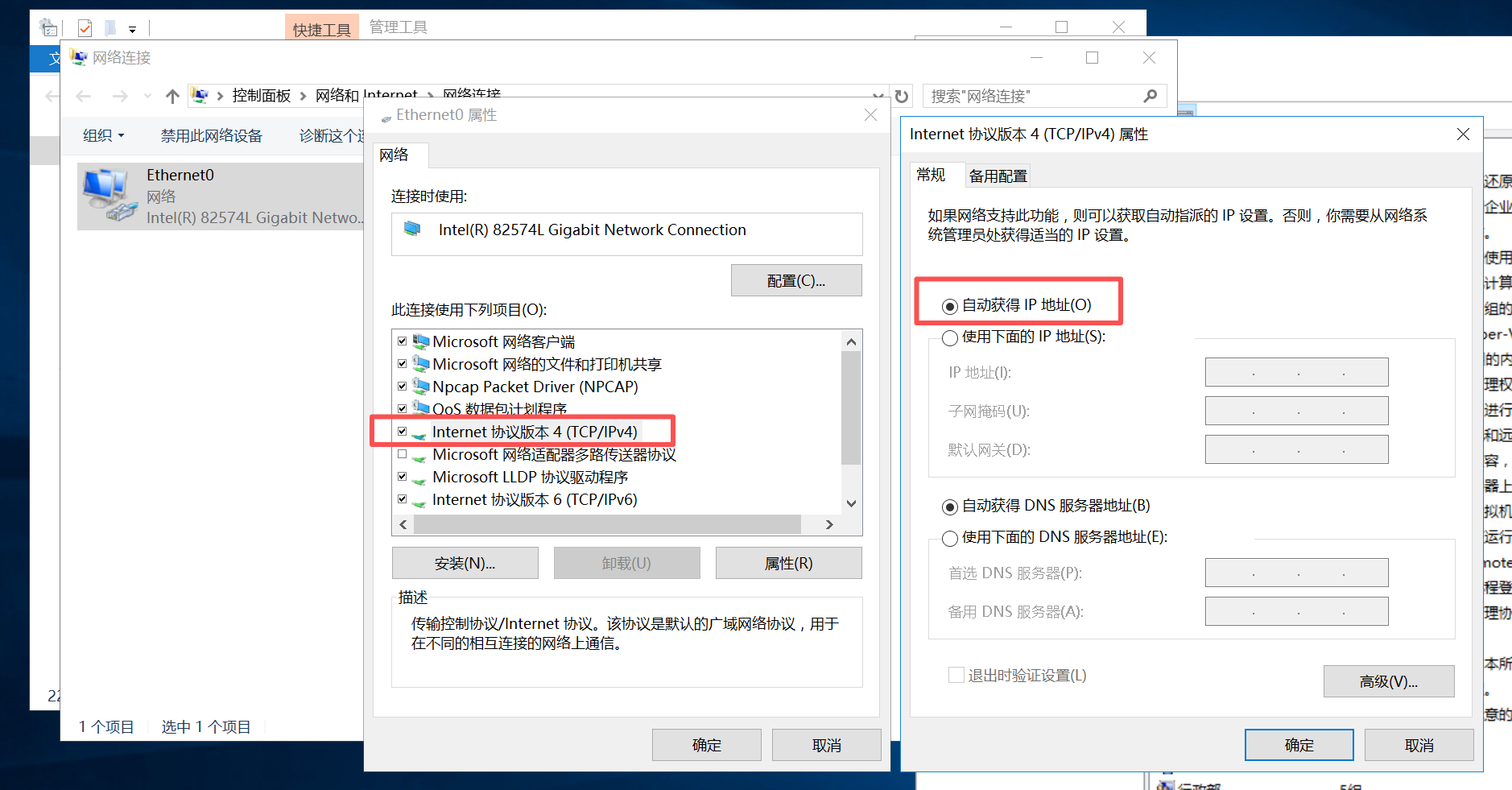Click the up-arrow navigation icon
1512x790 pixels.
click(x=172, y=97)
